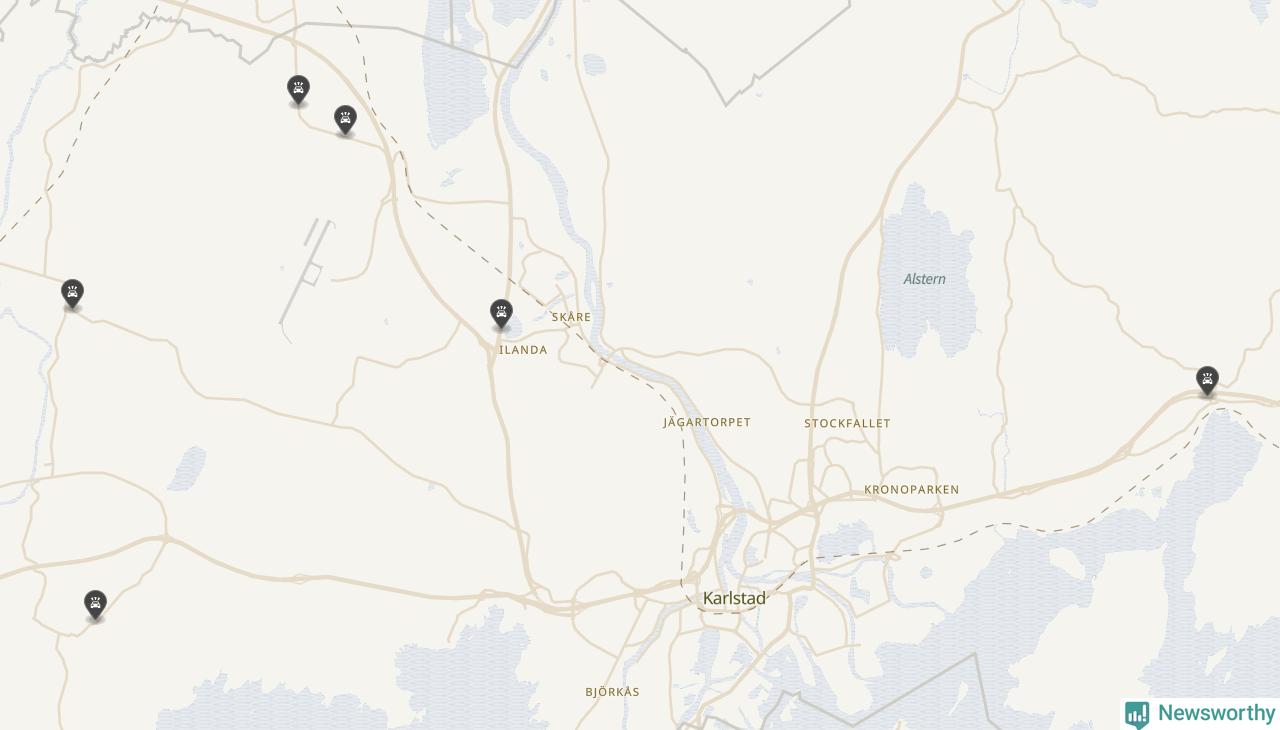
Task: Click the Björkås place label
Action: point(612,692)
